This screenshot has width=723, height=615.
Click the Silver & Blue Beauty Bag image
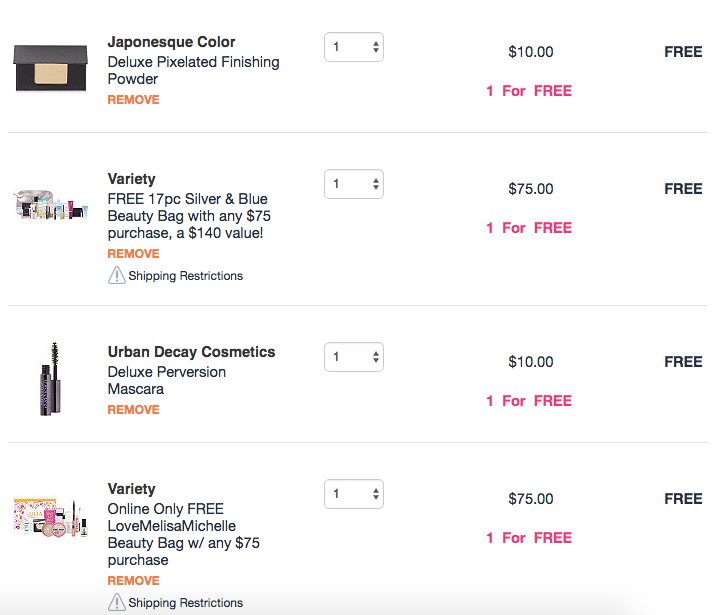pos(50,204)
